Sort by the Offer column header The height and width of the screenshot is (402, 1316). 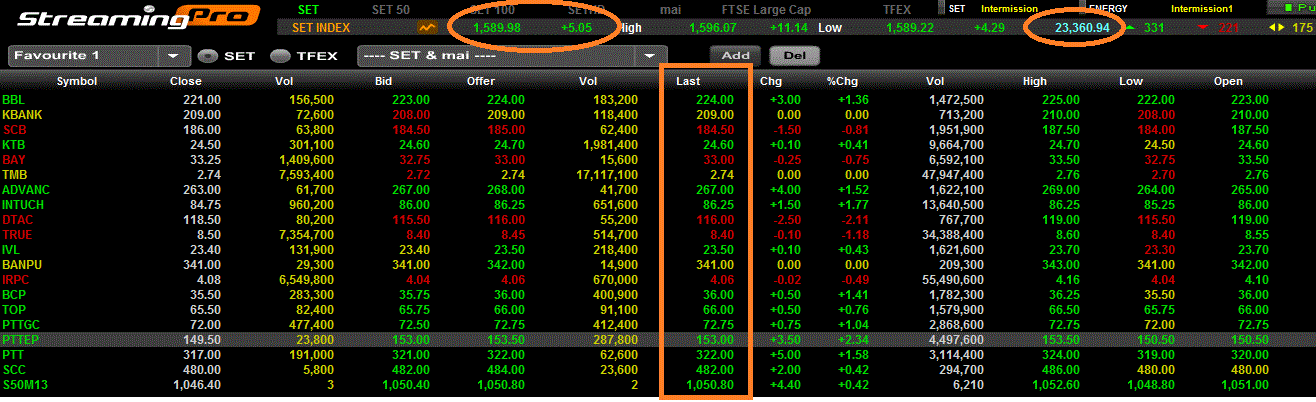[480, 81]
